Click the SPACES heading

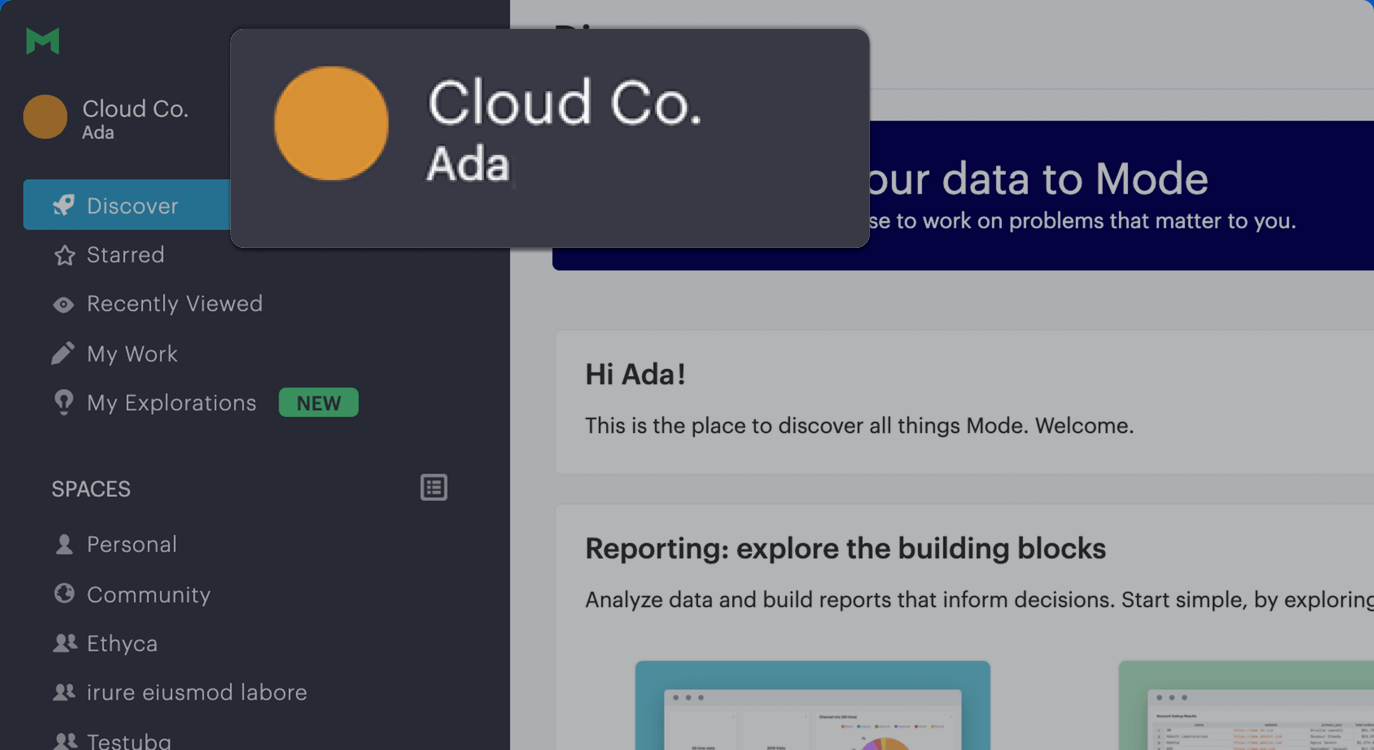[91, 489]
